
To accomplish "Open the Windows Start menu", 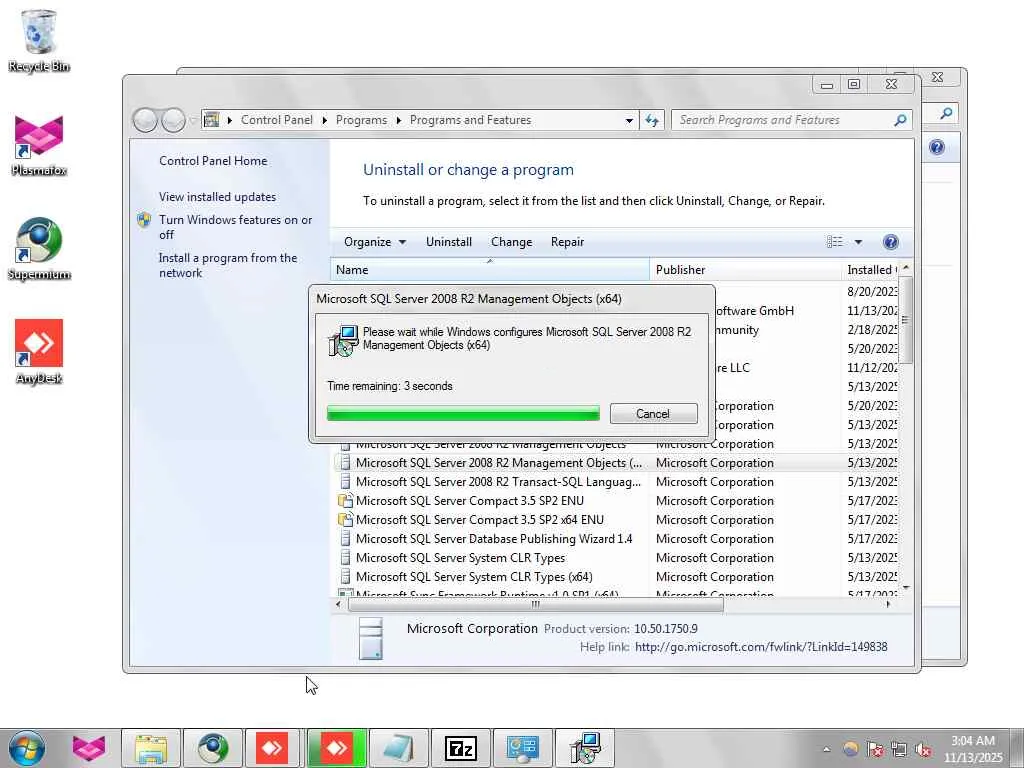I will click(27, 748).
